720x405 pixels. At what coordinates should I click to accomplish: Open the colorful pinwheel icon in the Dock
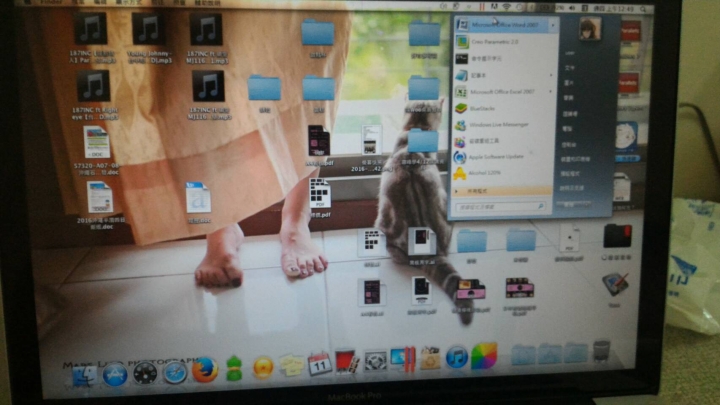coord(483,356)
